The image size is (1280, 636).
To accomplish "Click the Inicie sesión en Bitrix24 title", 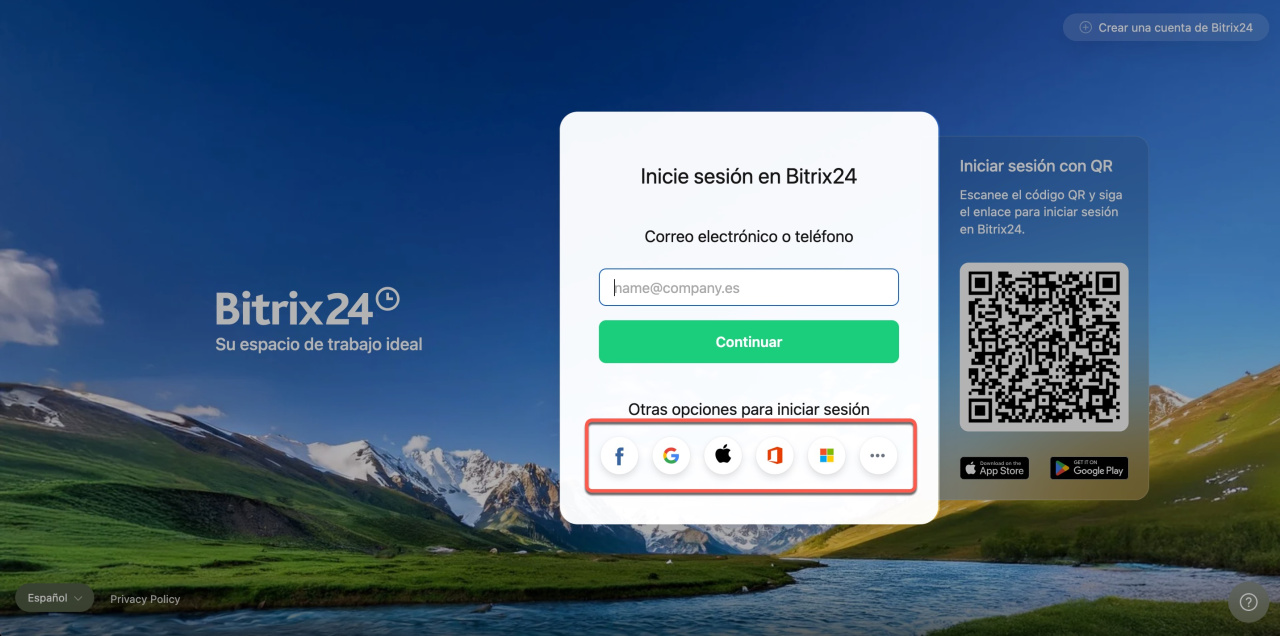I will pyautogui.click(x=749, y=177).
